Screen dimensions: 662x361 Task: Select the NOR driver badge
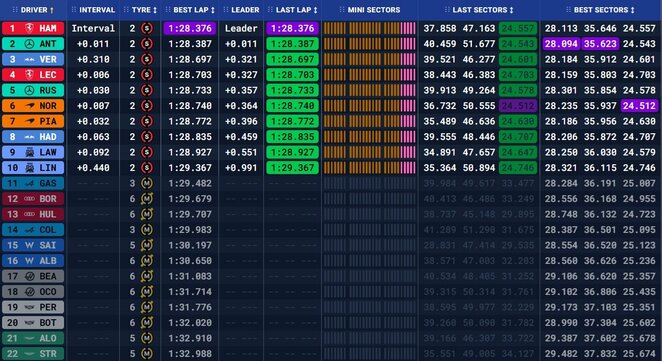(33, 106)
